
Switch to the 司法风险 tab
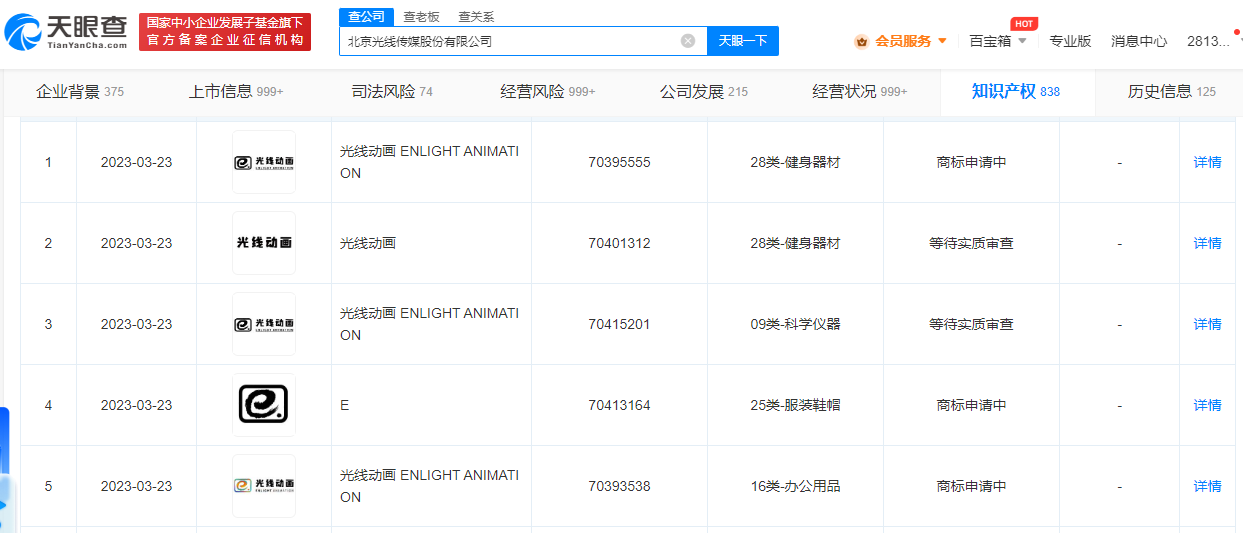tap(392, 92)
